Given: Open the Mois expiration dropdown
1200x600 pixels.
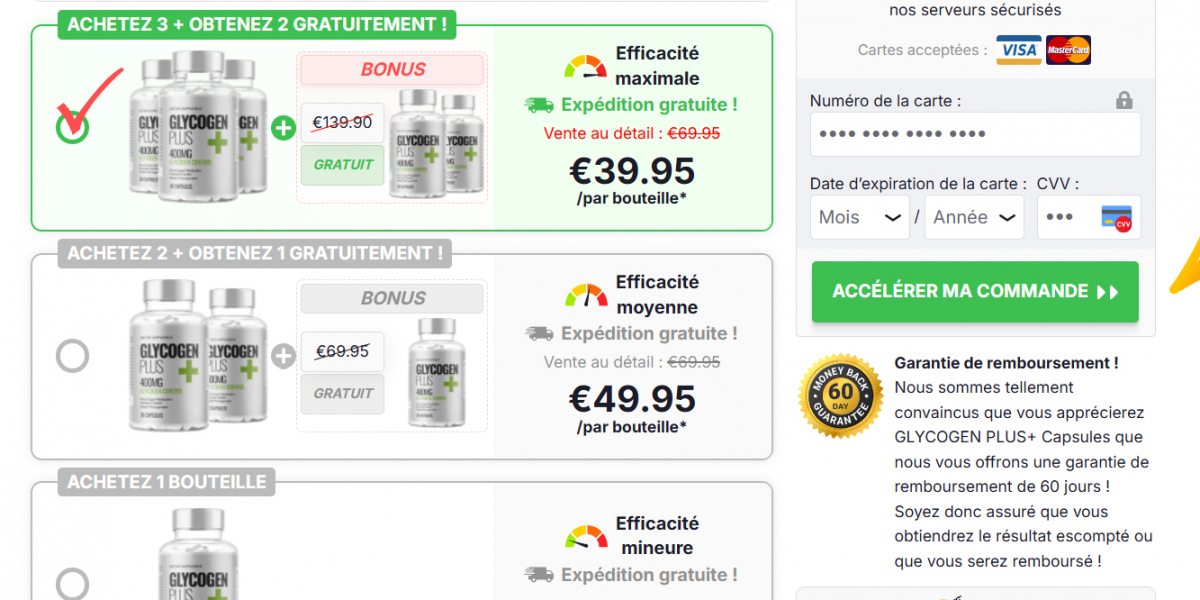Looking at the screenshot, I should click(x=859, y=217).
